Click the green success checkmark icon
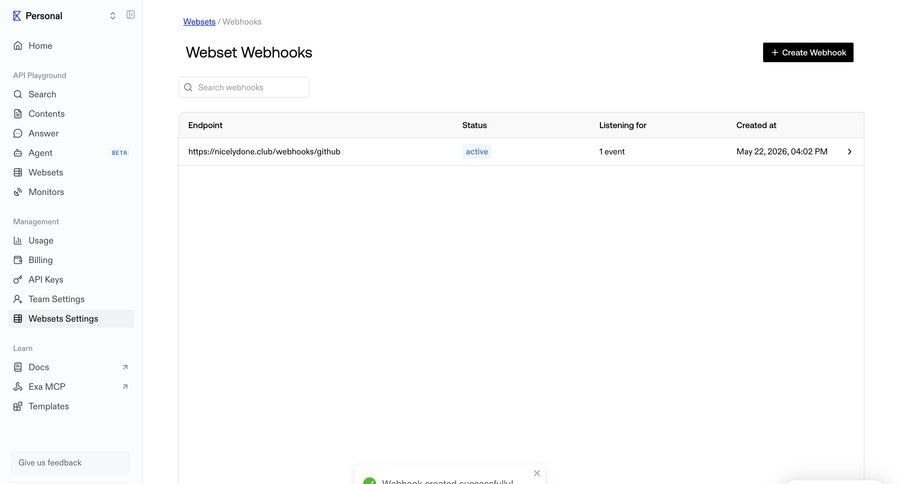Screen dimensions: 900x484 pos(370,481)
